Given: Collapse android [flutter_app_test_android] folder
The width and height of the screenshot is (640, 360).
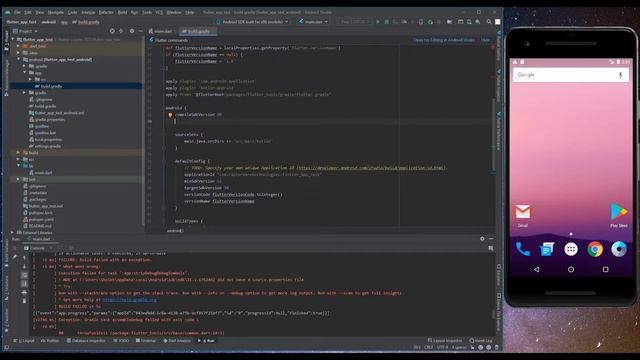Looking at the screenshot, I should pyautogui.click(x=18, y=59).
